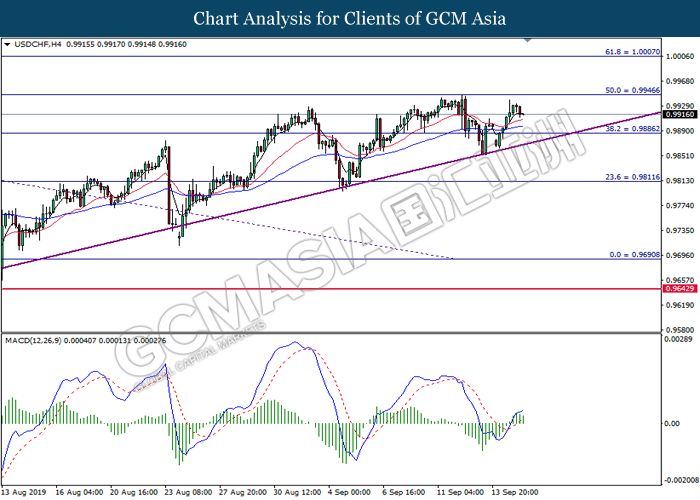
Task: Click the 13 Sep 20:00 time label
Action: (x=515, y=492)
